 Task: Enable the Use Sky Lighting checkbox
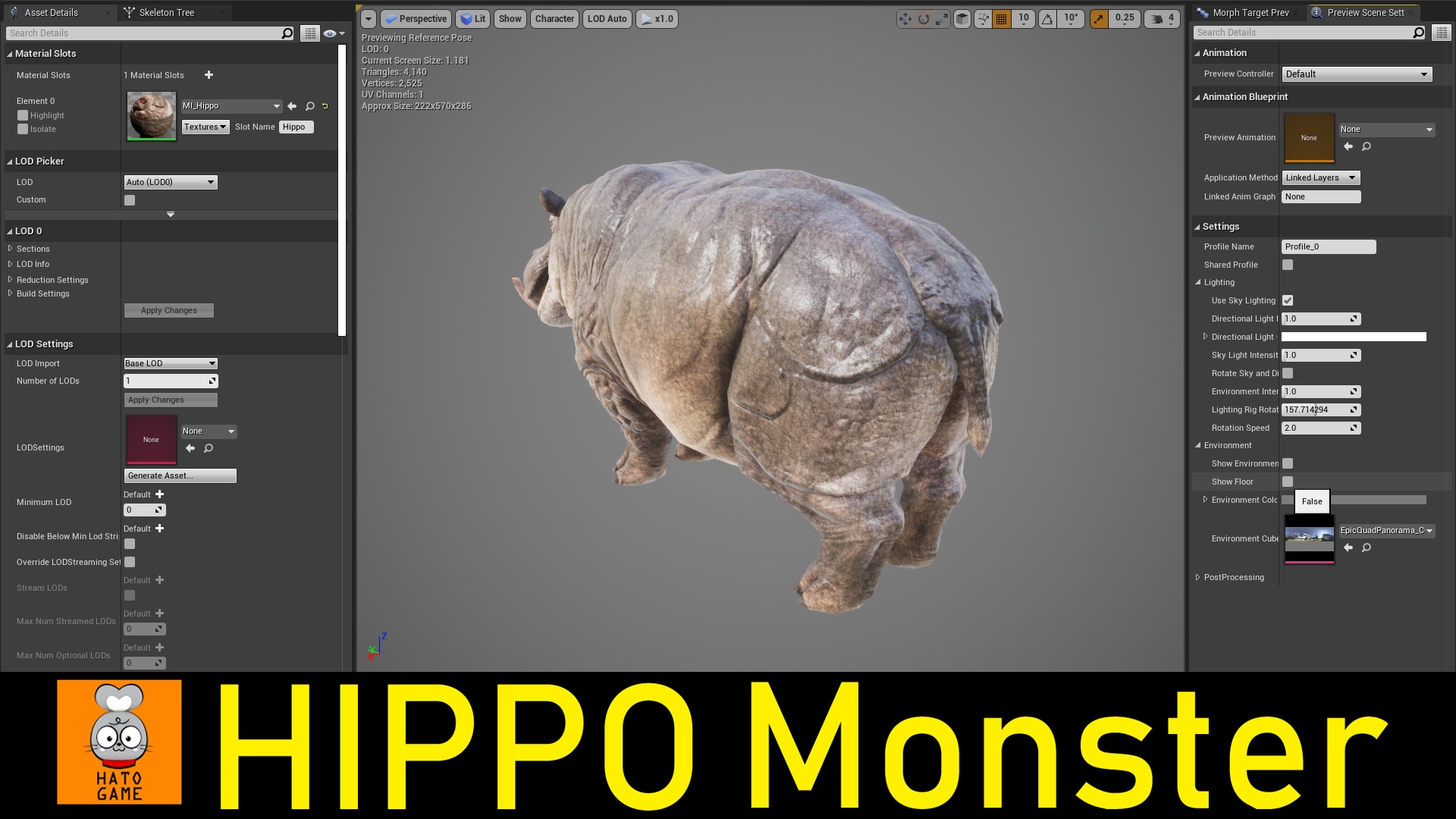click(1287, 300)
